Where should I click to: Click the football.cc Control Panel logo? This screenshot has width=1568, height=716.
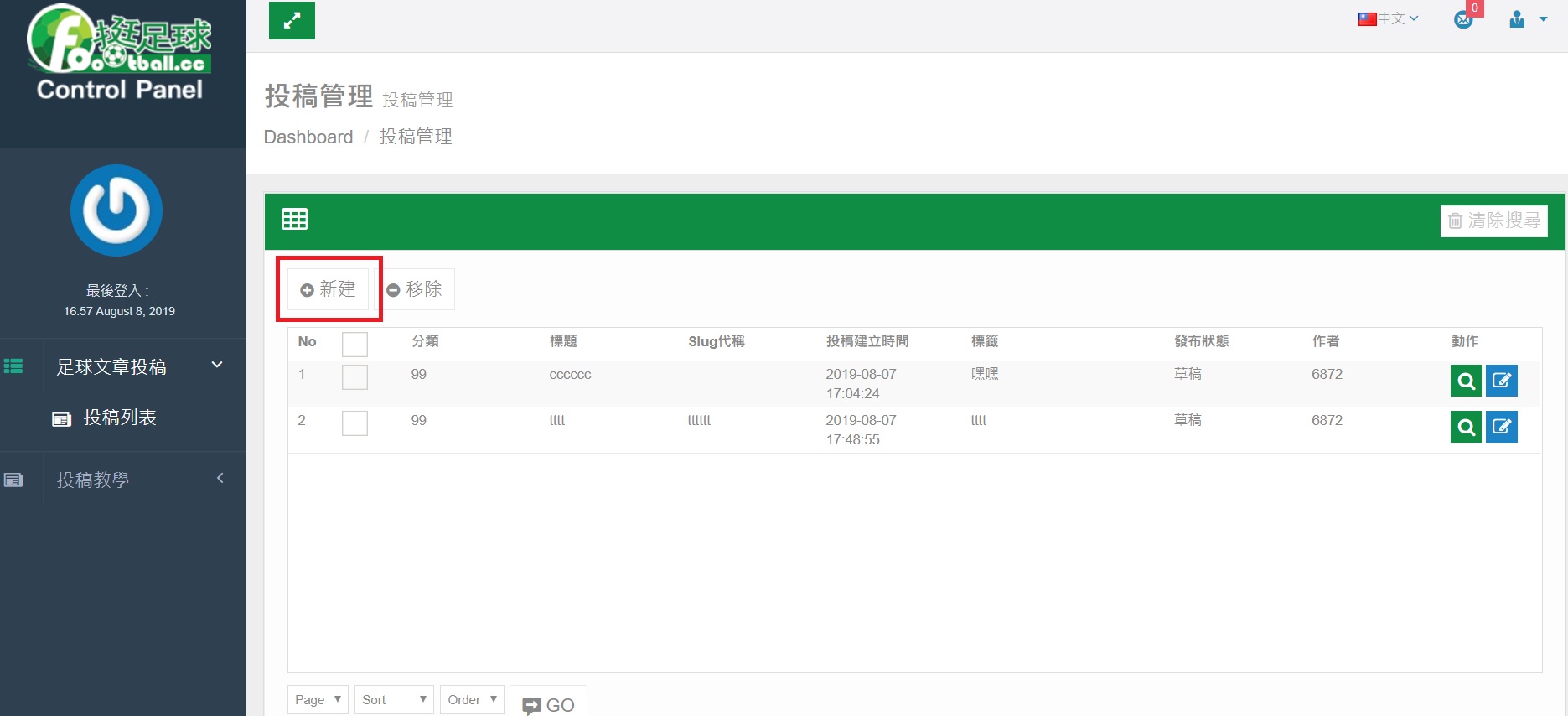119,54
